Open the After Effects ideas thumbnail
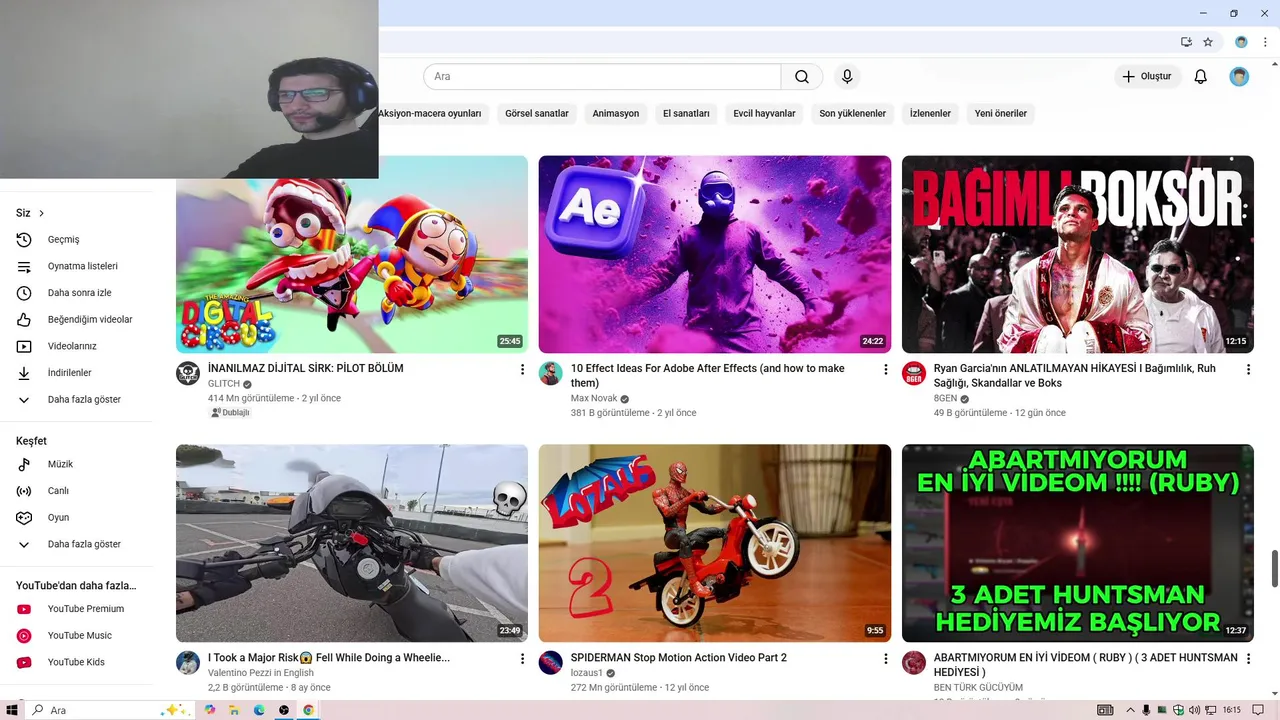This screenshot has height=720, width=1280. [x=715, y=254]
